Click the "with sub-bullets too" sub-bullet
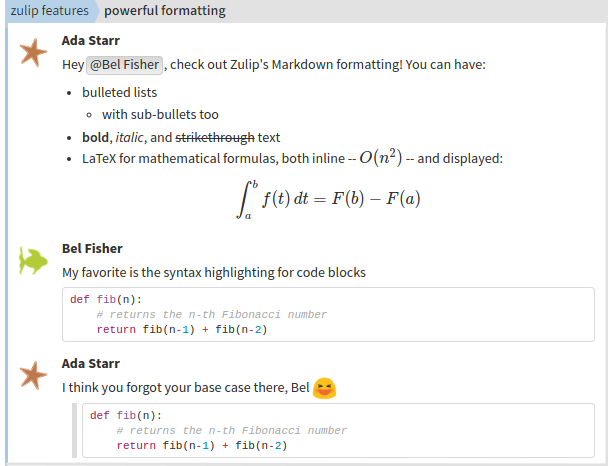 [160, 114]
